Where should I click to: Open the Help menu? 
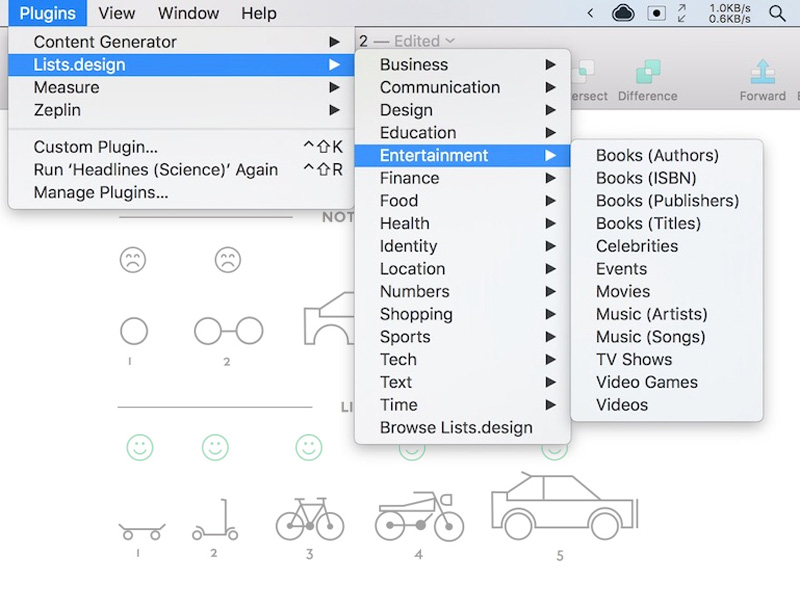coord(259,13)
